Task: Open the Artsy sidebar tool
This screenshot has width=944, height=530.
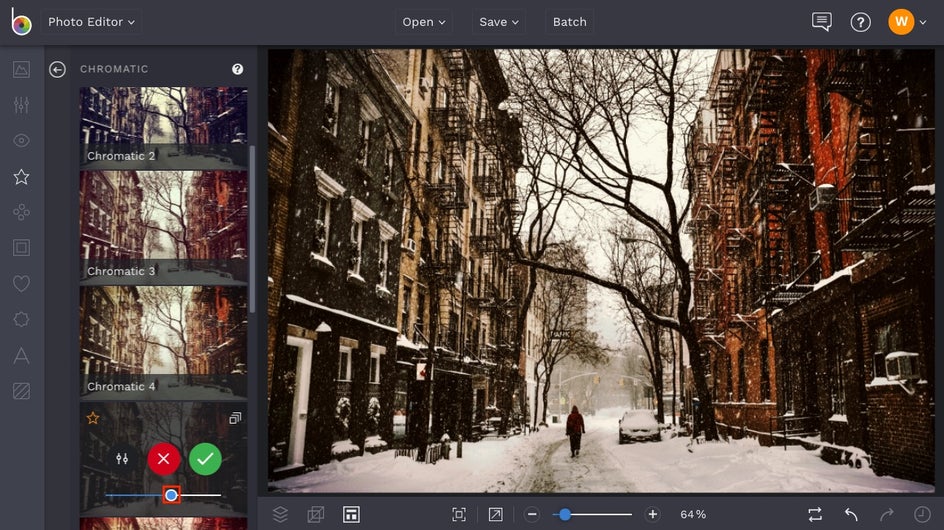Action: click(21, 212)
